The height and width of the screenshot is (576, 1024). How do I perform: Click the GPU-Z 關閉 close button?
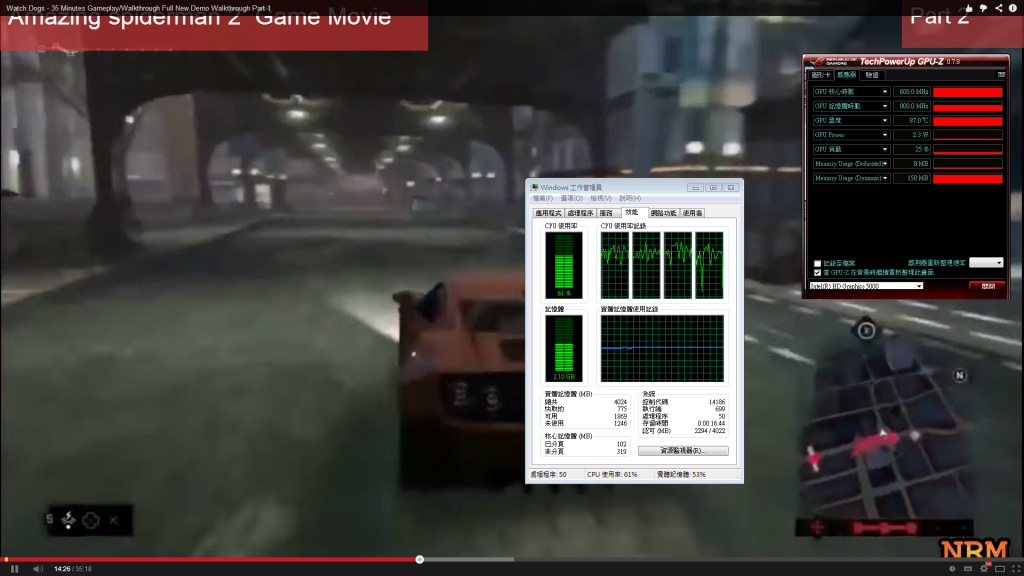click(987, 286)
